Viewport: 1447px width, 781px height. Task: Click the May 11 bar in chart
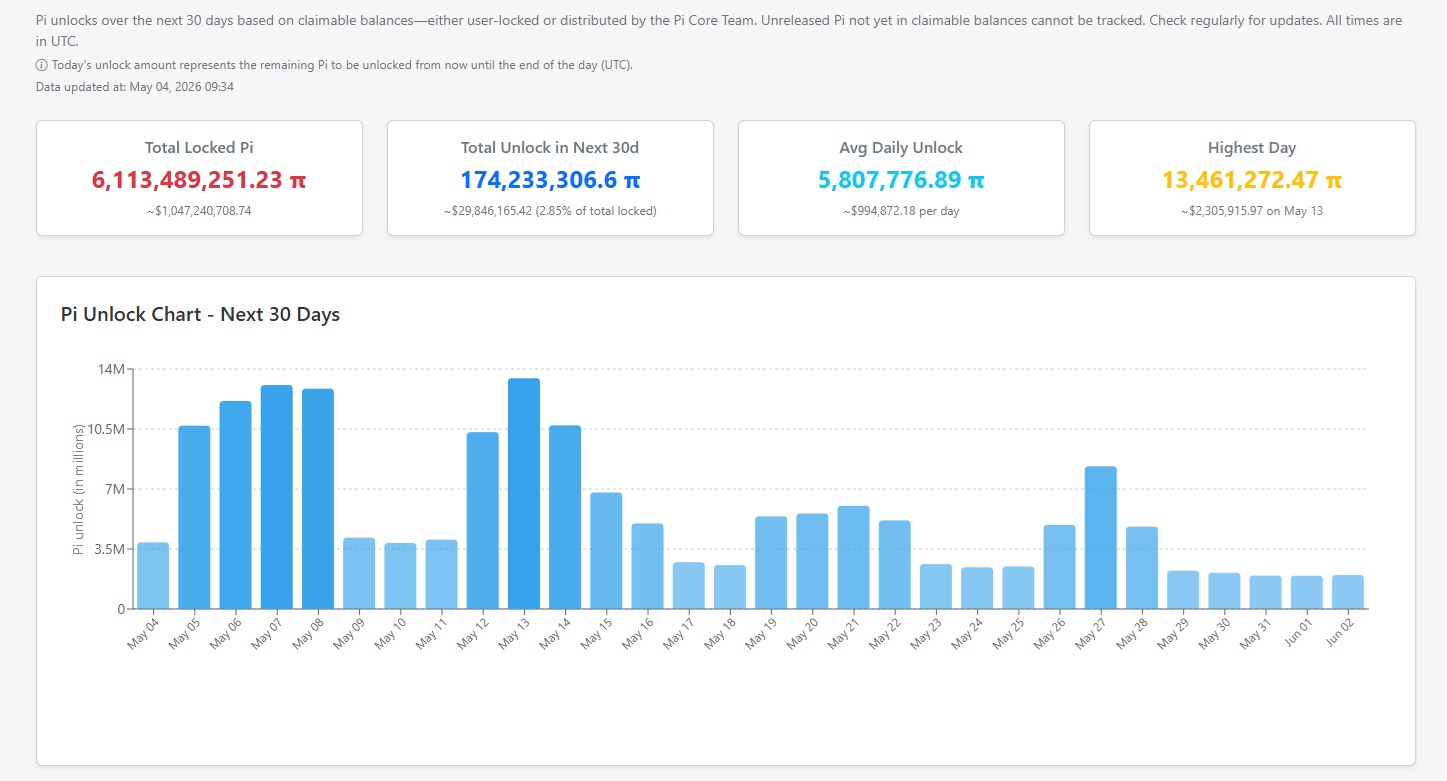tap(441, 574)
